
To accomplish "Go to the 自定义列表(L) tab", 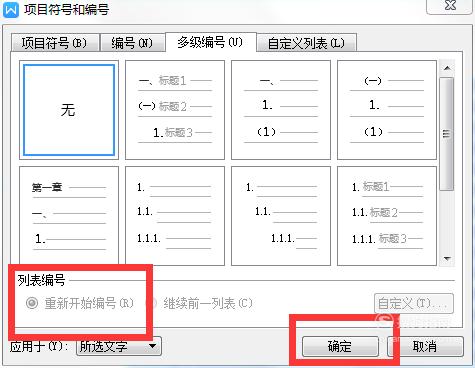I will pos(306,42).
